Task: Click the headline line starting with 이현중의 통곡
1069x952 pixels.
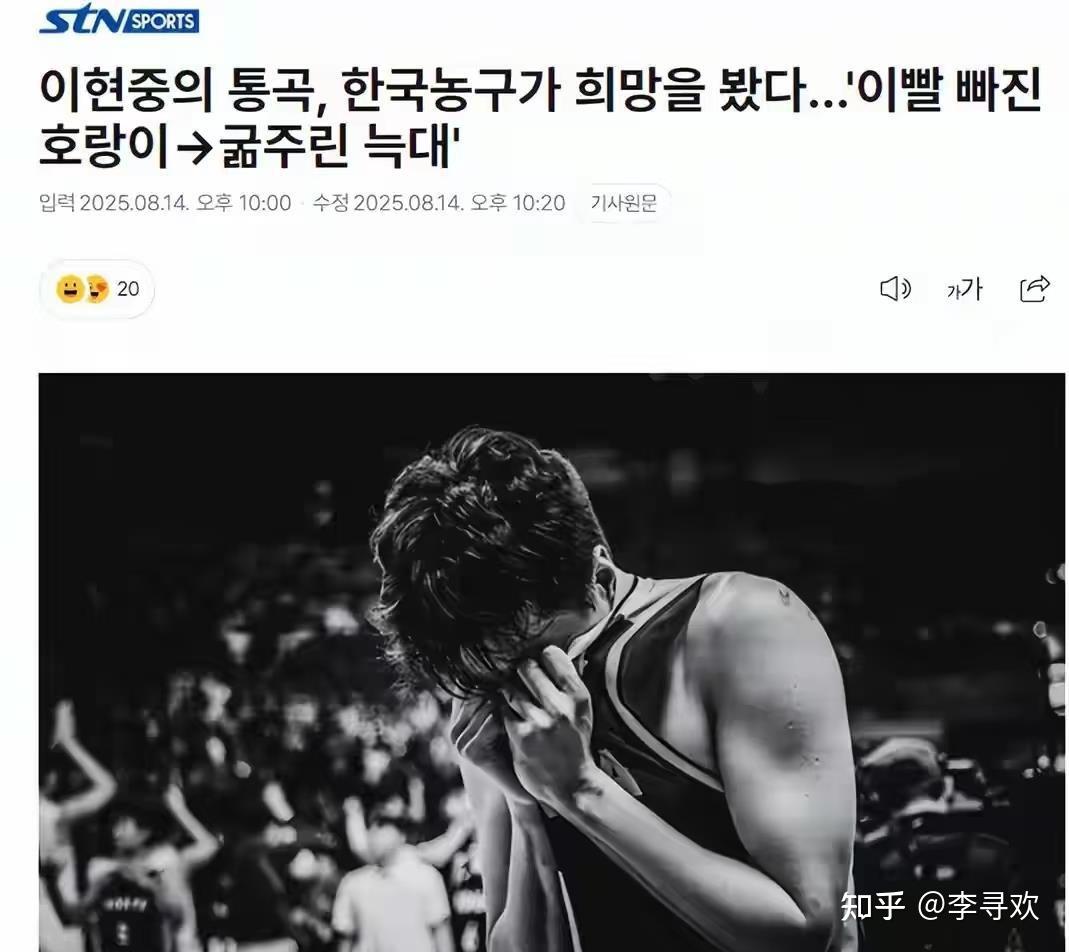Action: tap(541, 91)
